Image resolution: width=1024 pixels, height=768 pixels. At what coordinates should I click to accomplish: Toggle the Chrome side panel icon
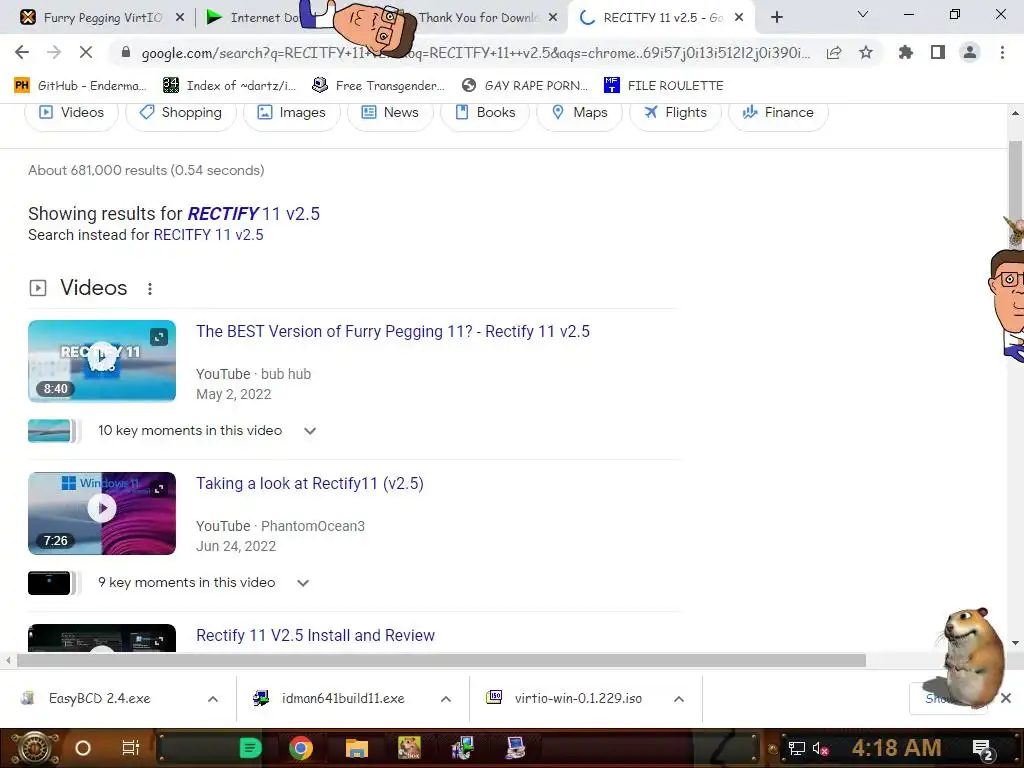tap(938, 52)
